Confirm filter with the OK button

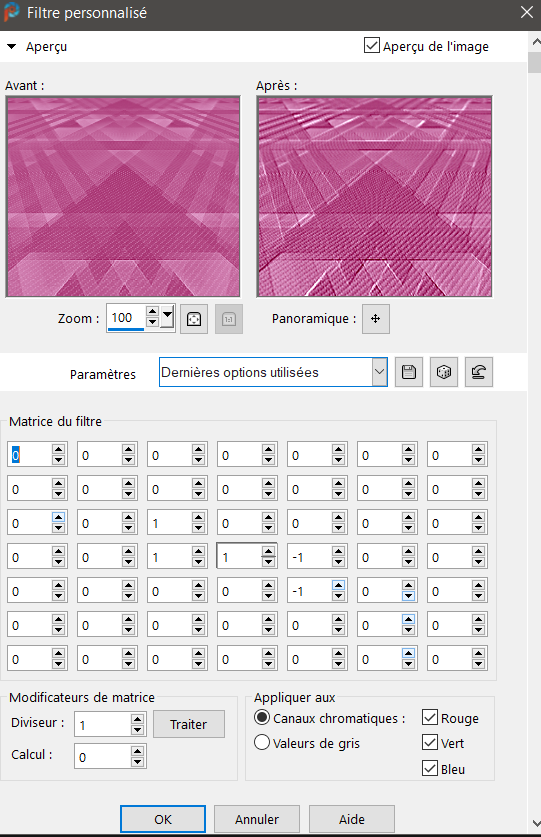(163, 819)
